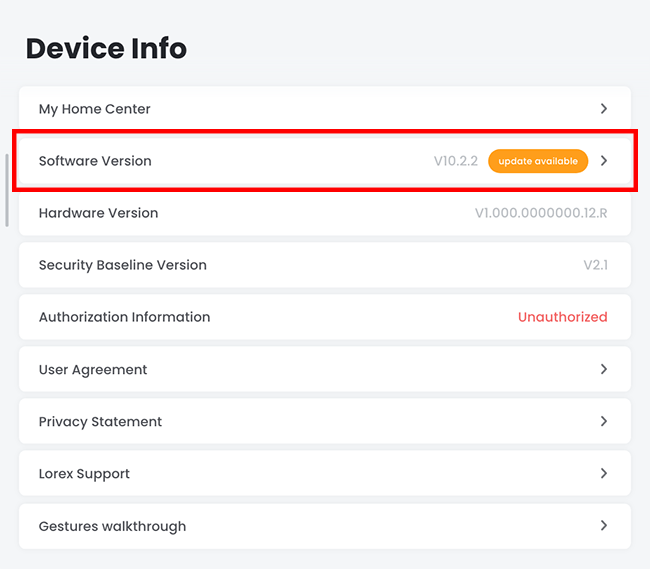The image size is (650, 569).
Task: Click the red Unauthorized status text
Action: 562,317
